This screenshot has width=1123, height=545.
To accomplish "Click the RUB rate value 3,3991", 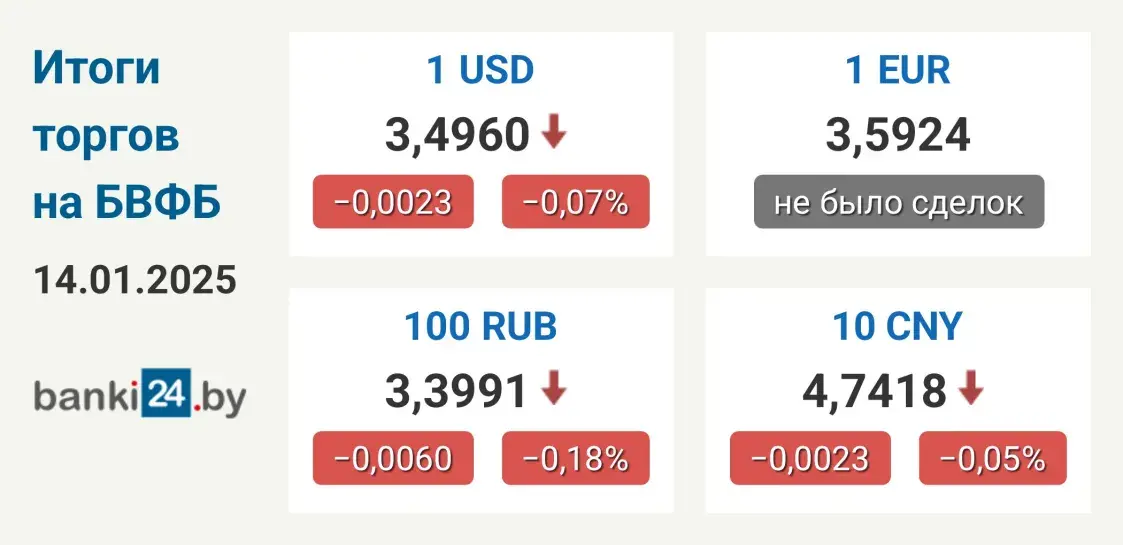I will 457,391.
